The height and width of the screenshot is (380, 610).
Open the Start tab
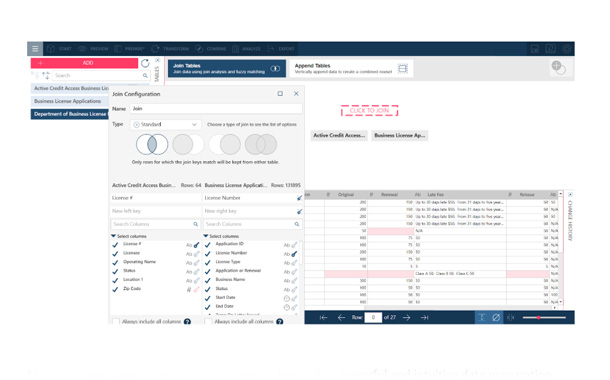[x=60, y=49]
